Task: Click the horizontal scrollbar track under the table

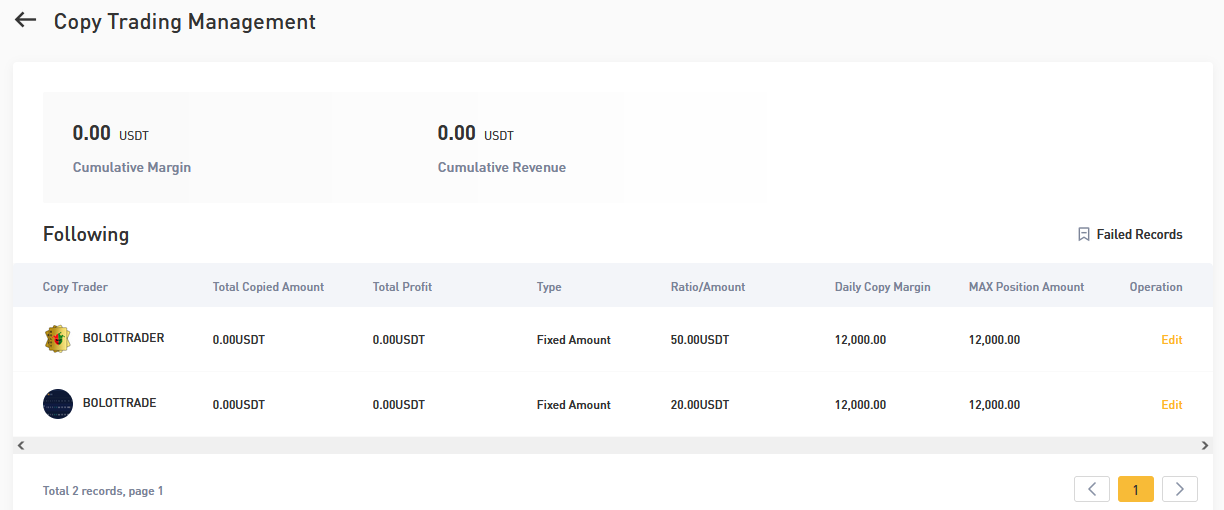Action: [612, 445]
